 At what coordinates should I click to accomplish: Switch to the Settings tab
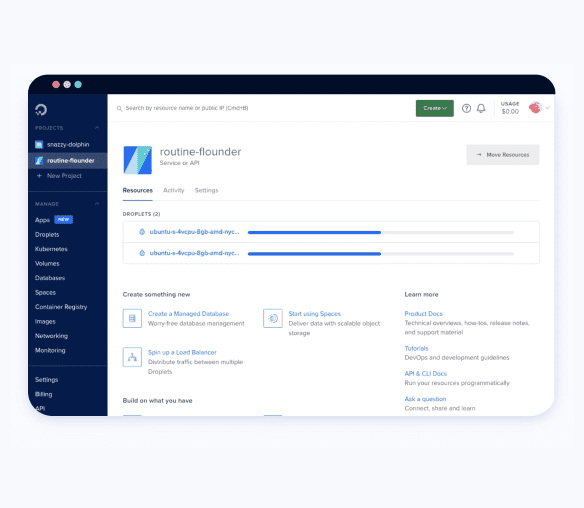click(206, 190)
